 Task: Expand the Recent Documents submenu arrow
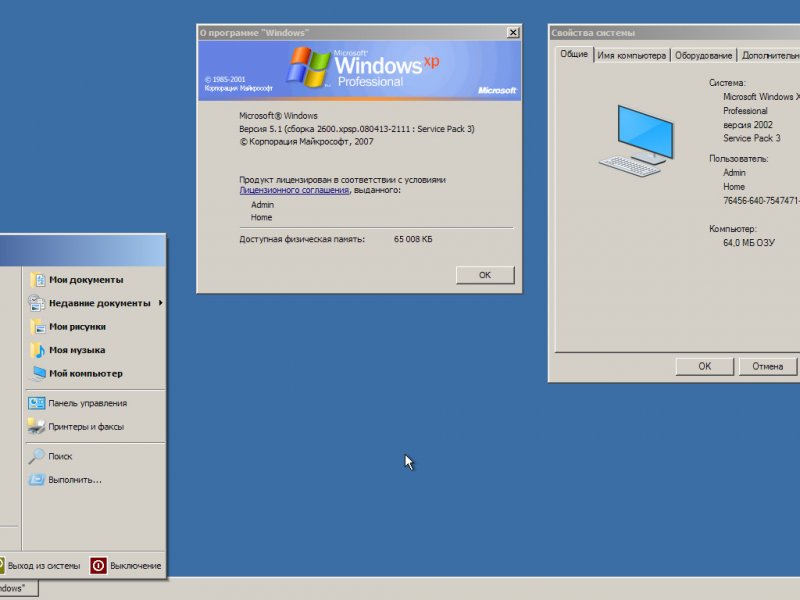pyautogui.click(x=160, y=303)
